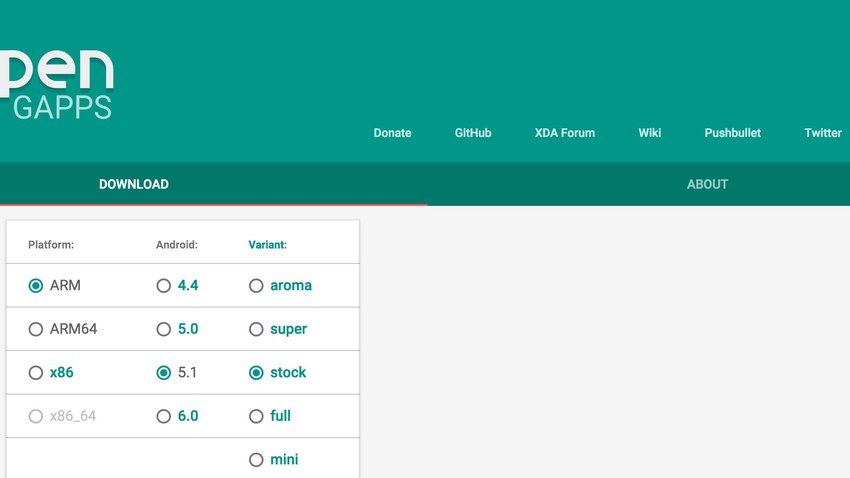Choose the x86 platform option
The height and width of the screenshot is (478, 850).
pos(36,372)
